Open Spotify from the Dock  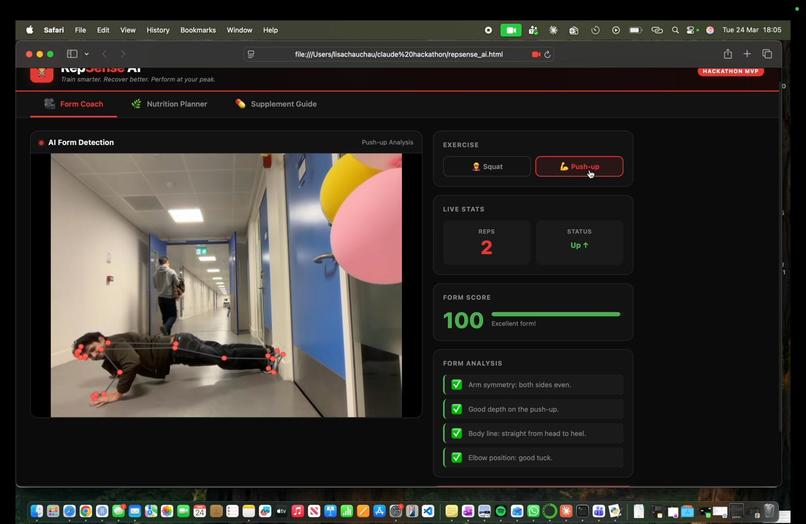coord(501,511)
